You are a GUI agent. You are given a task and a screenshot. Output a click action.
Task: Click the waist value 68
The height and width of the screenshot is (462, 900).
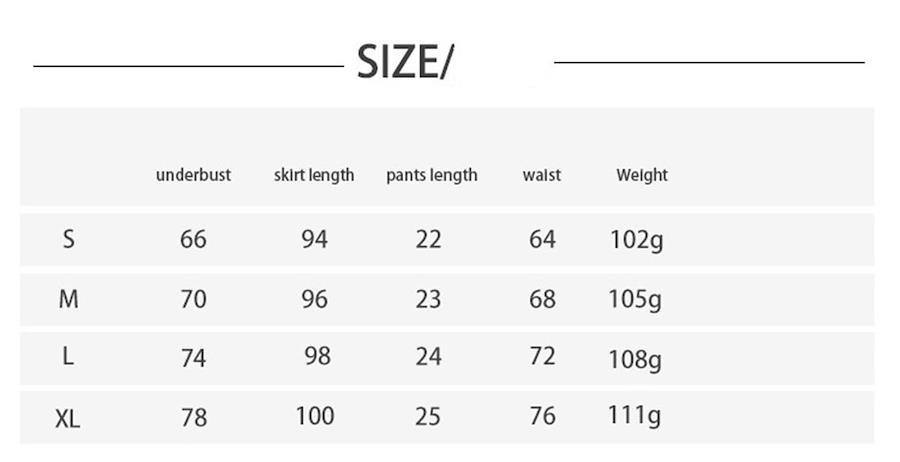(x=542, y=299)
